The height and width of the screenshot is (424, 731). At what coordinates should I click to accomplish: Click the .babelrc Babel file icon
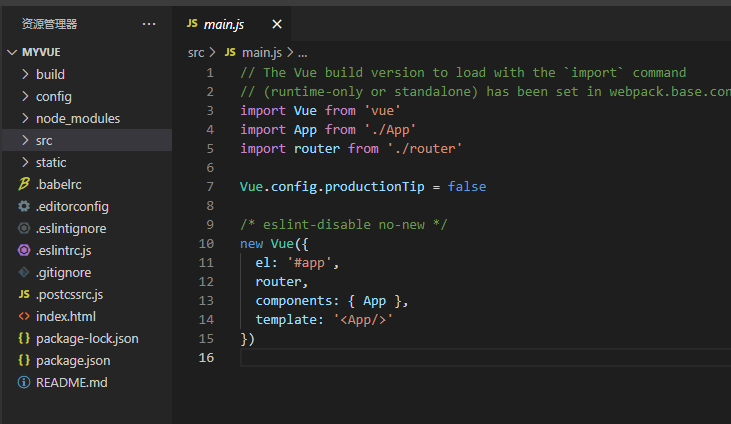24,184
